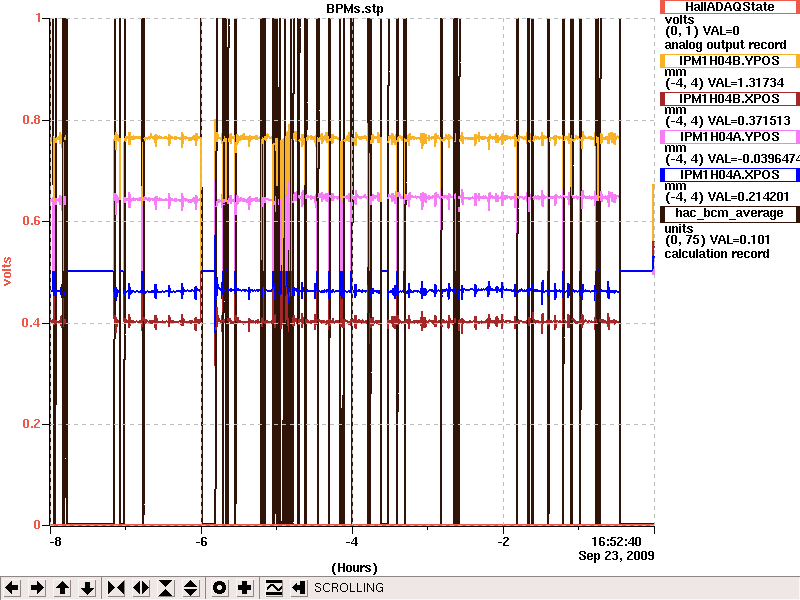Click the horizontal outward-triangles zoom icon
This screenshot has width=800, height=600.
[x=141, y=588]
